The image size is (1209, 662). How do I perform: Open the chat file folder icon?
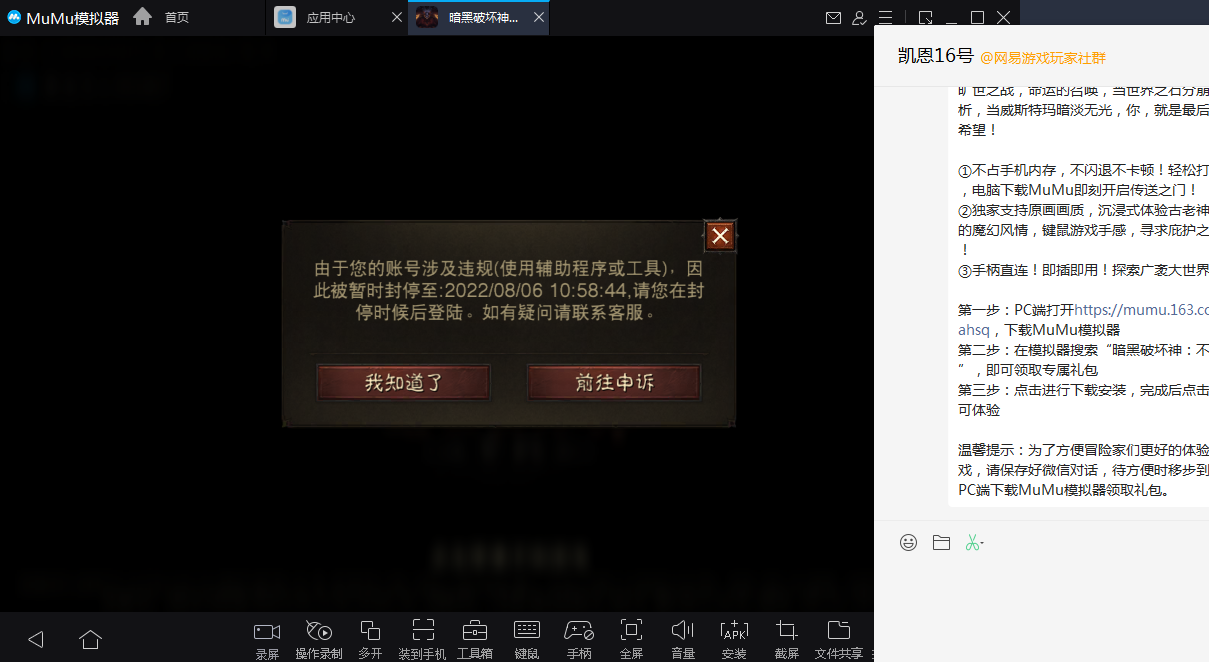coord(941,542)
